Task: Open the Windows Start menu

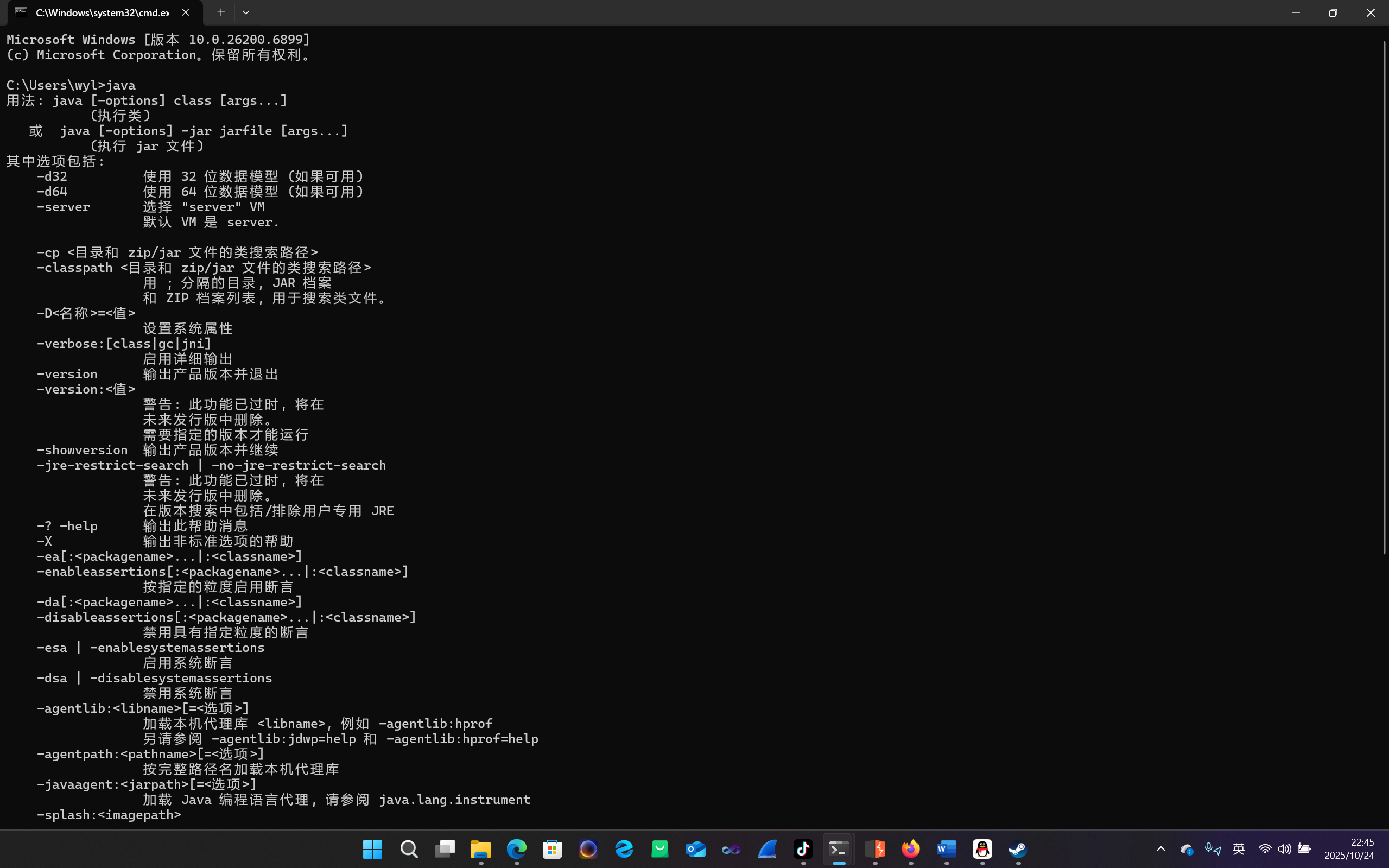Action: coord(372,848)
